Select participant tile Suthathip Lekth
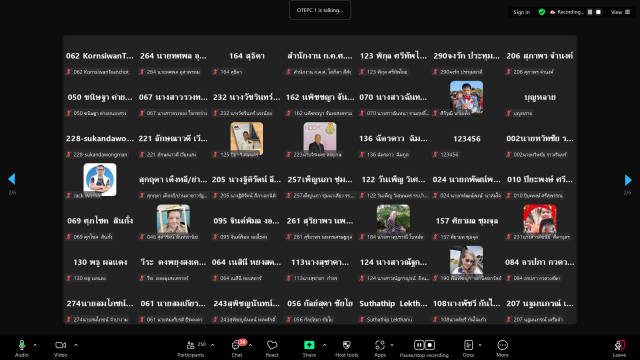The image size is (640, 360). [393, 308]
